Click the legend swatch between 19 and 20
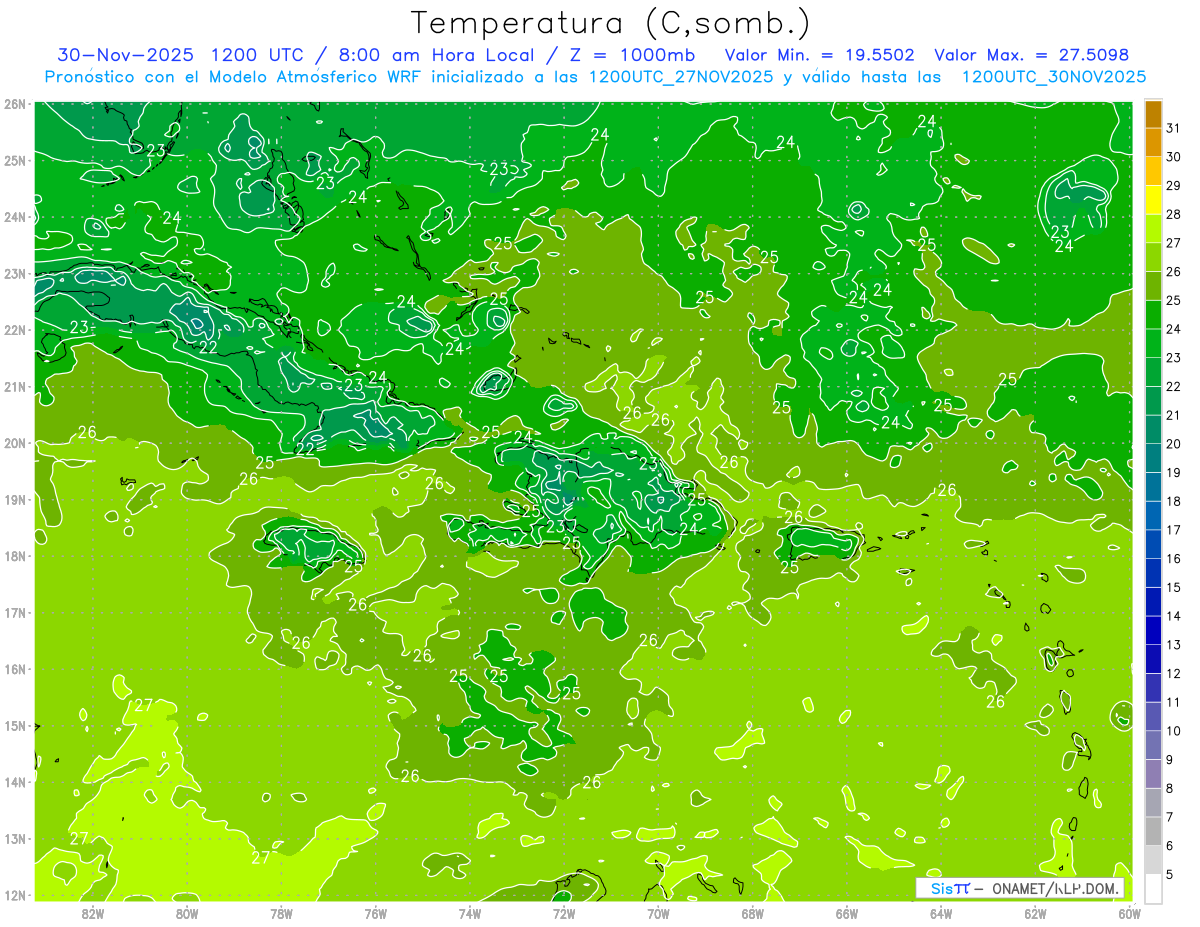 point(1153,458)
